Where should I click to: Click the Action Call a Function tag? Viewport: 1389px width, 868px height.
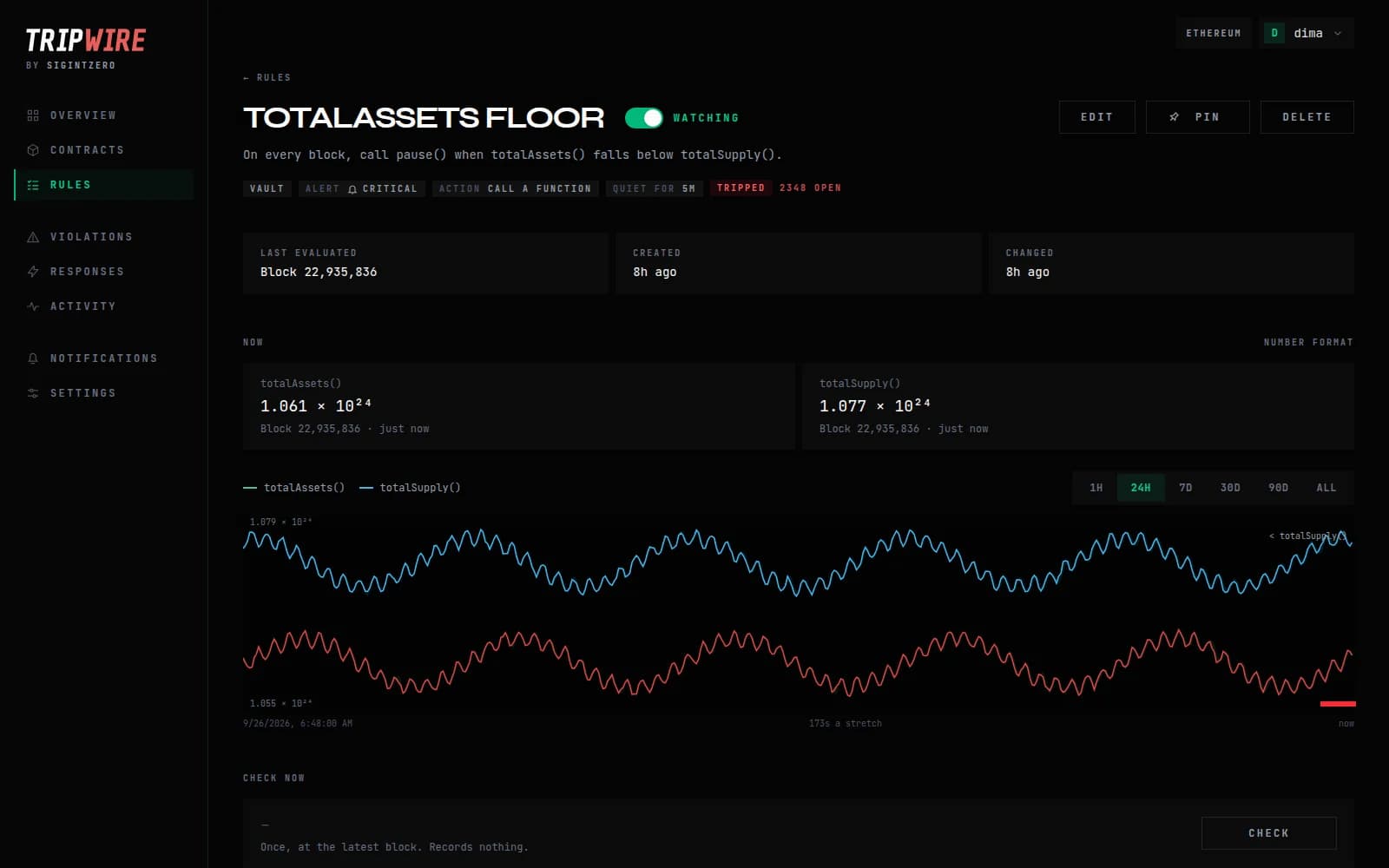(515, 188)
